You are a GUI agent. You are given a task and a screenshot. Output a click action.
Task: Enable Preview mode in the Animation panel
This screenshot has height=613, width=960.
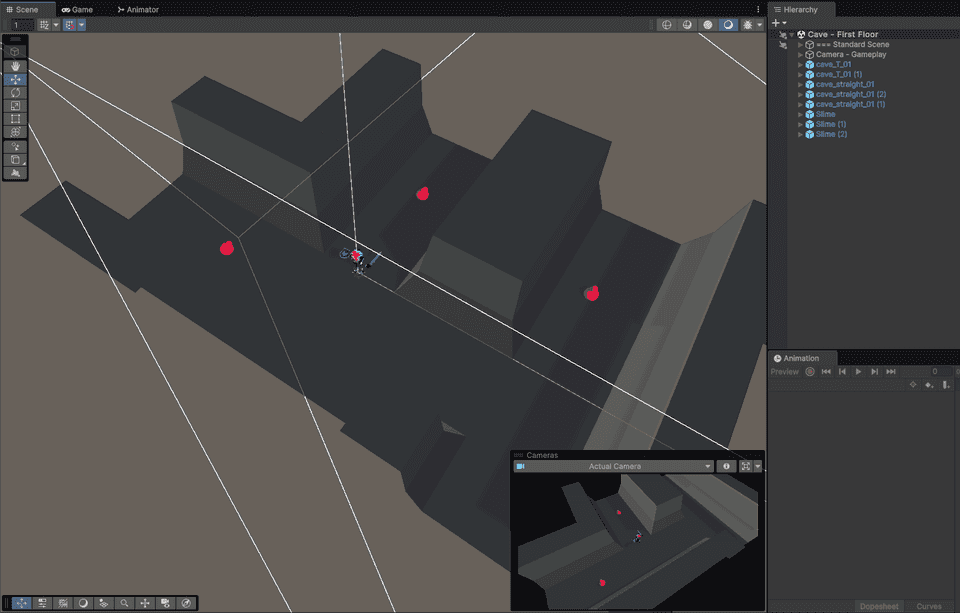coord(785,371)
